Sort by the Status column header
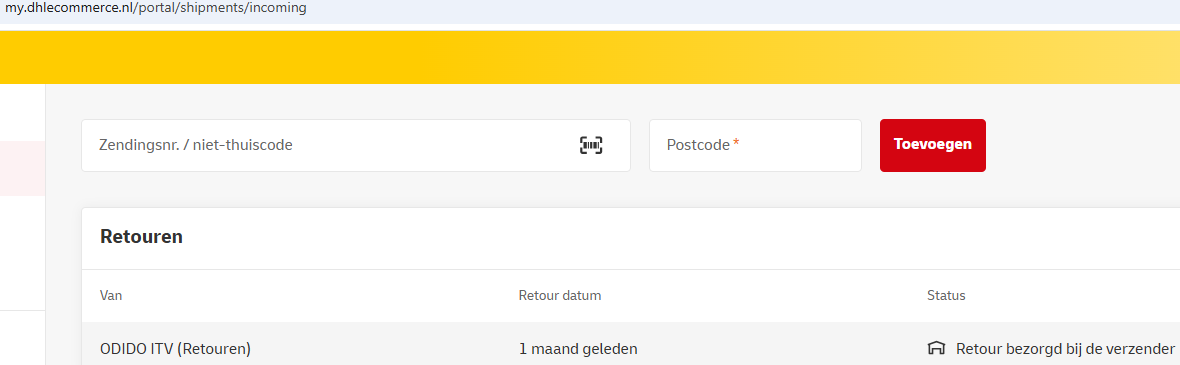This screenshot has height=365, width=1180. point(946,296)
